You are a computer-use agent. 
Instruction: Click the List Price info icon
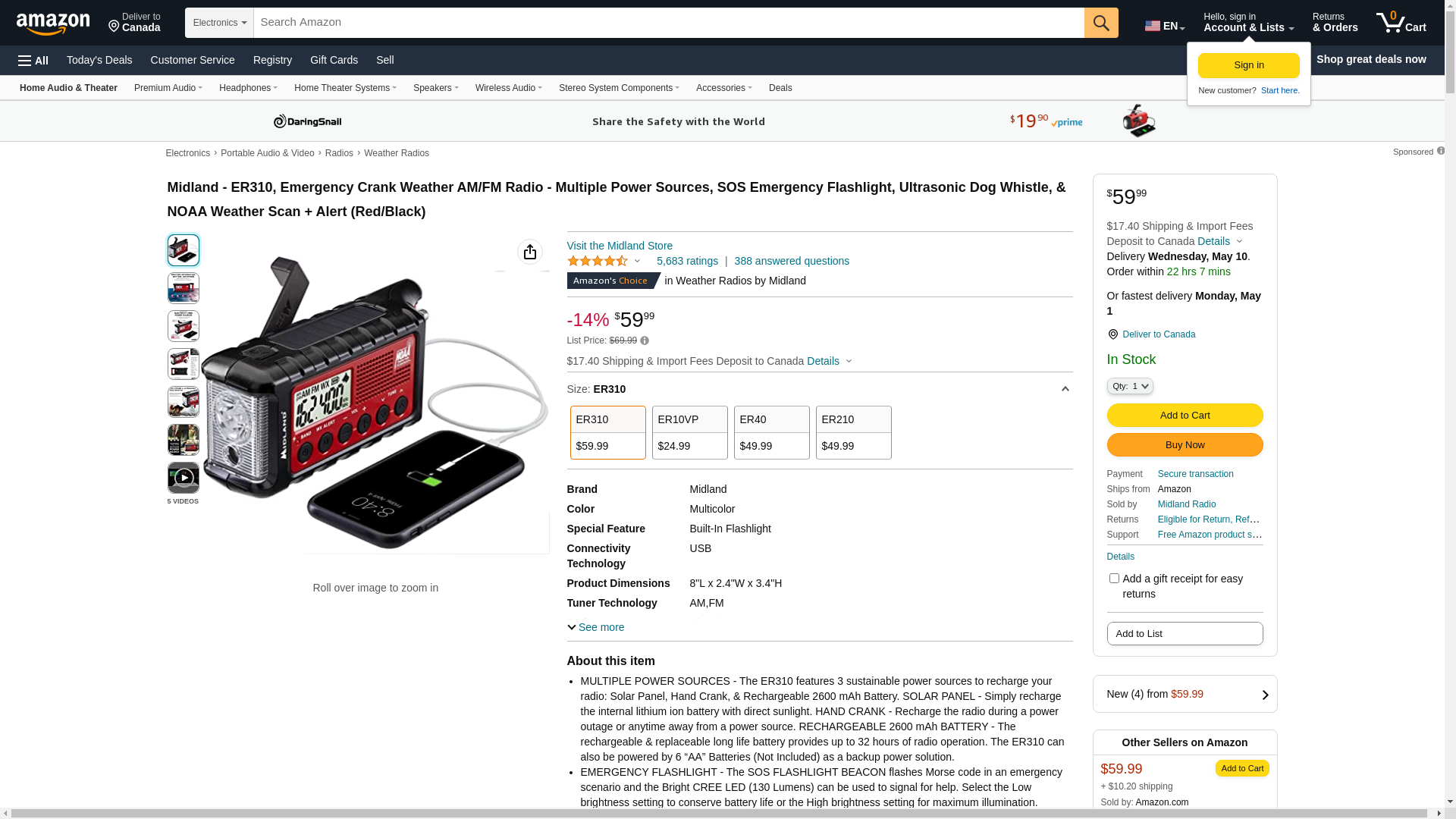click(645, 341)
